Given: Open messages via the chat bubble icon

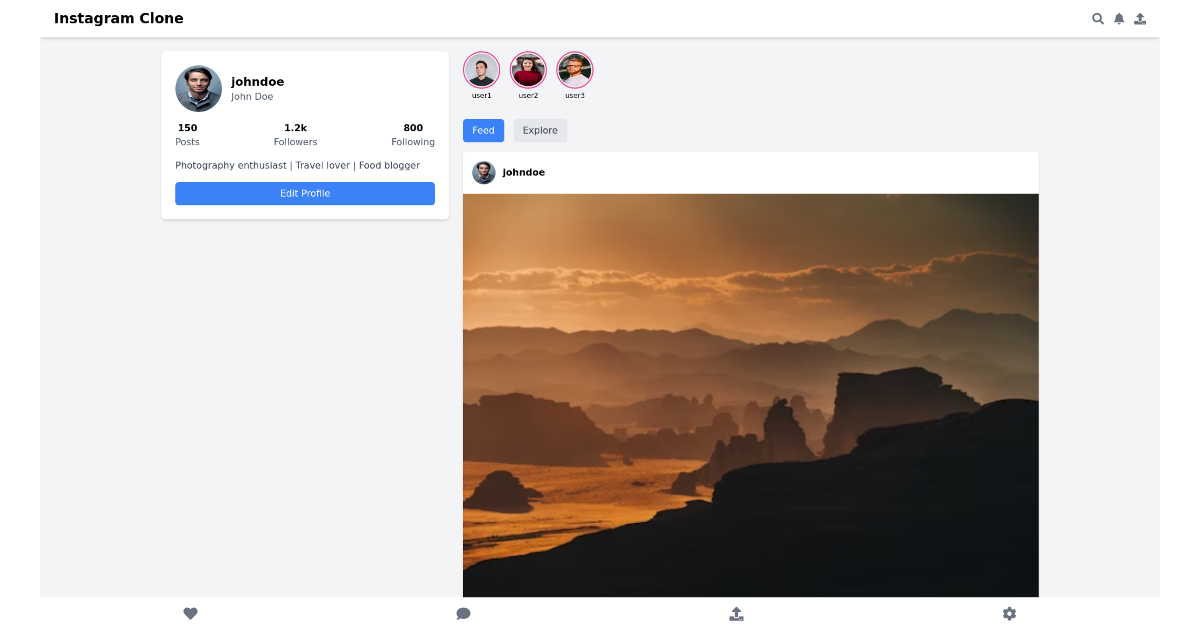Looking at the screenshot, I should tap(463, 613).
